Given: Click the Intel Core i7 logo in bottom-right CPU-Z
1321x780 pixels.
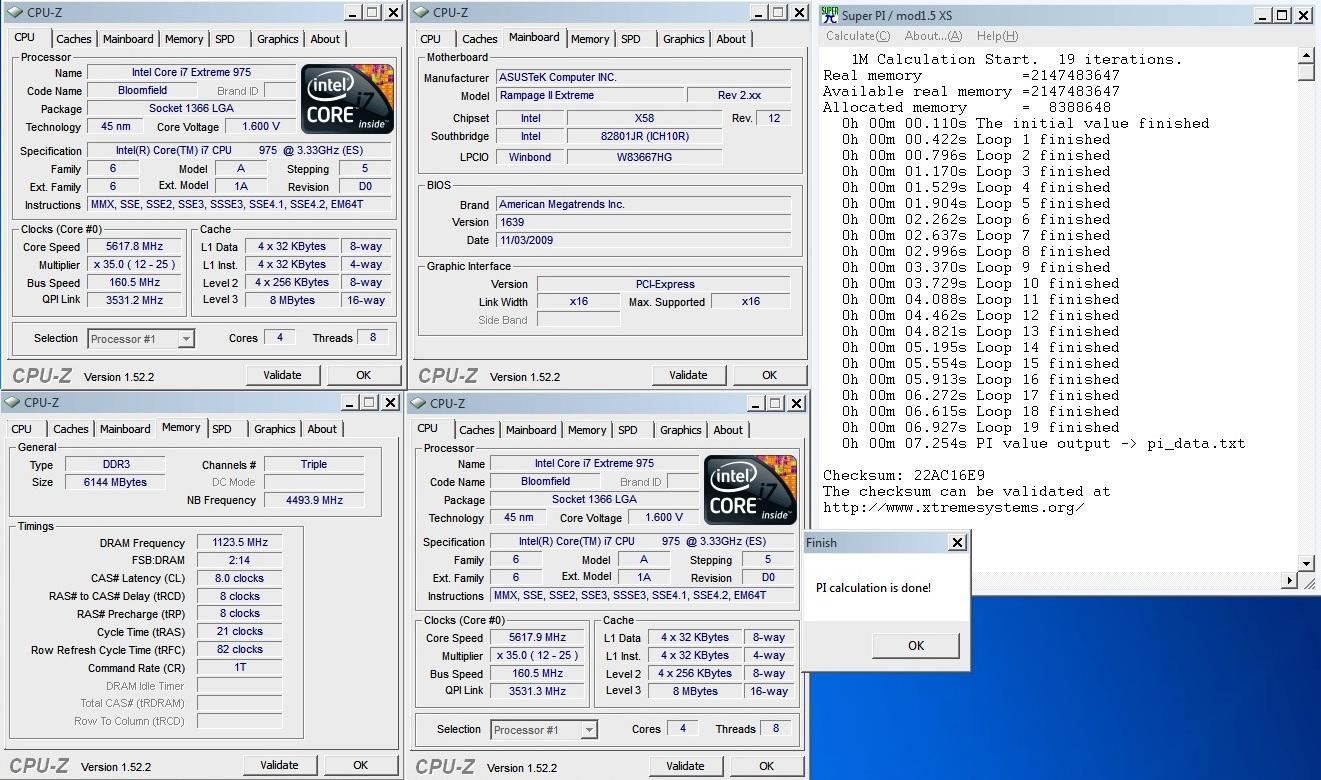Looking at the screenshot, I should tap(751, 490).
